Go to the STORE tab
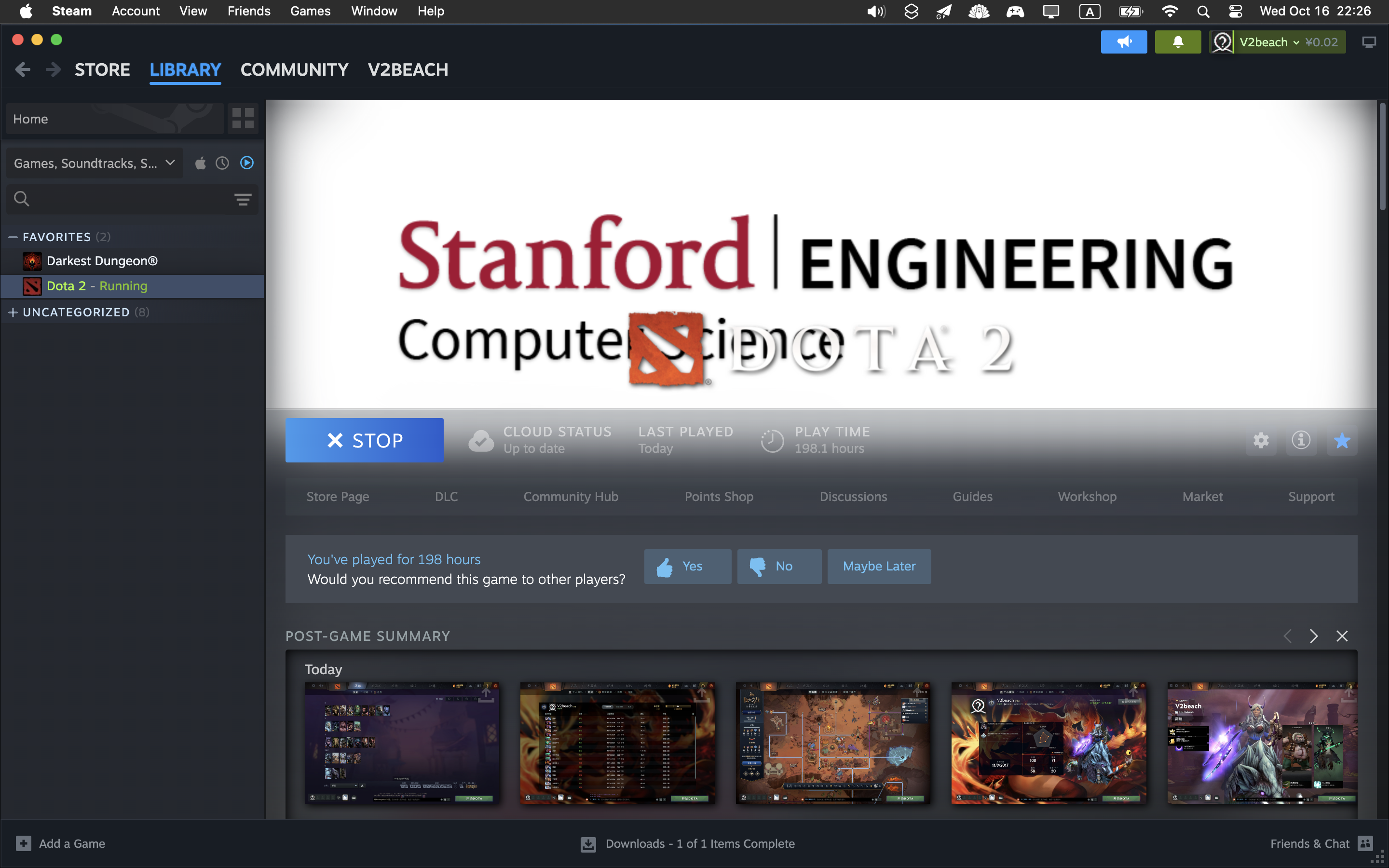1389x868 pixels. click(x=102, y=70)
